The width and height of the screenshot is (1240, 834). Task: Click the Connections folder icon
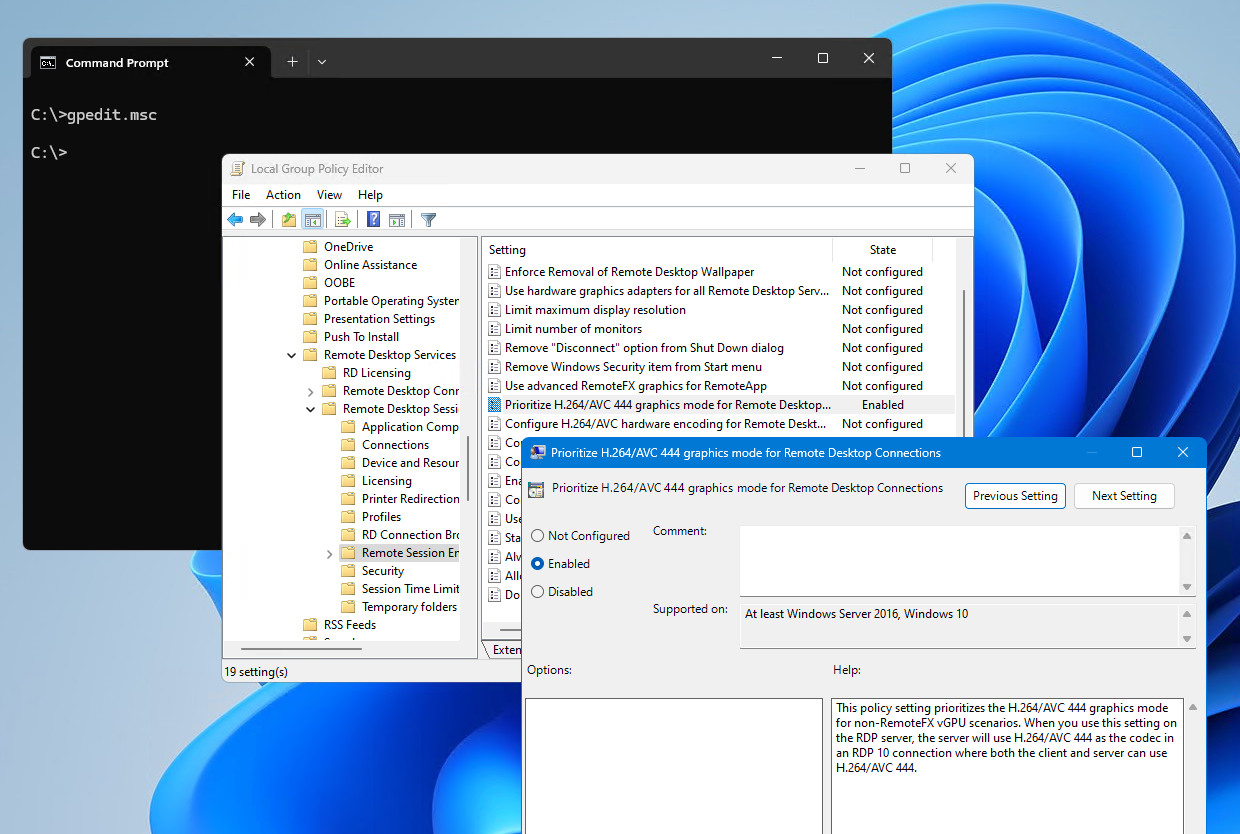[348, 445]
